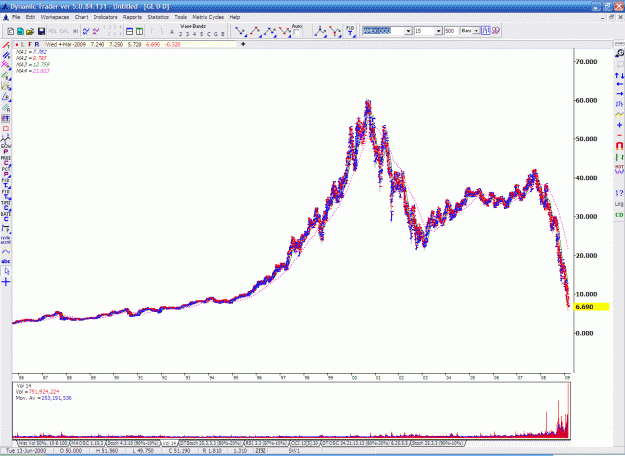Click the 6.690 current price label

(591, 307)
